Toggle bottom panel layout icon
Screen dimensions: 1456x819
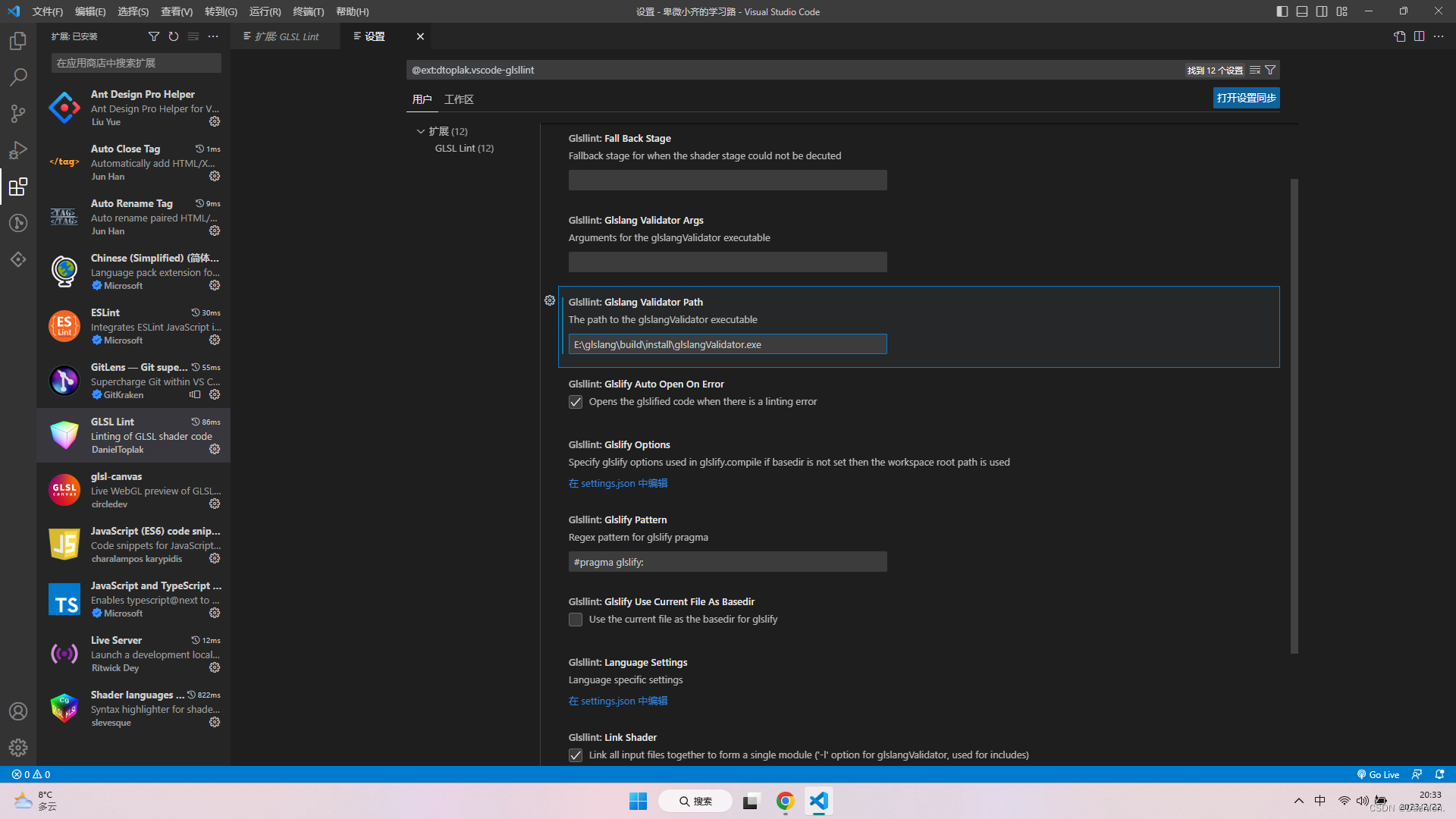point(1302,11)
